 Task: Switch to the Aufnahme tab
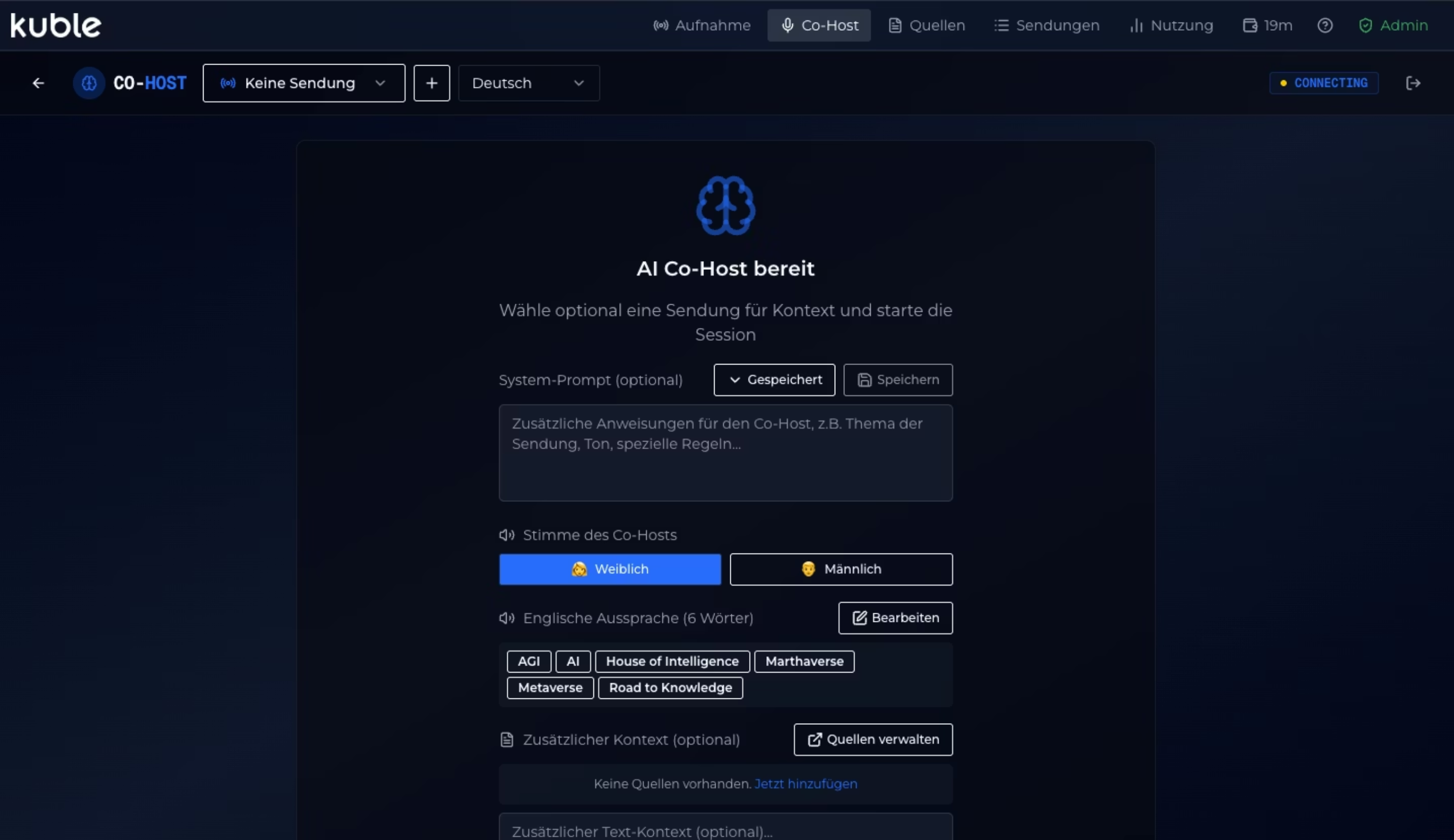pos(702,25)
